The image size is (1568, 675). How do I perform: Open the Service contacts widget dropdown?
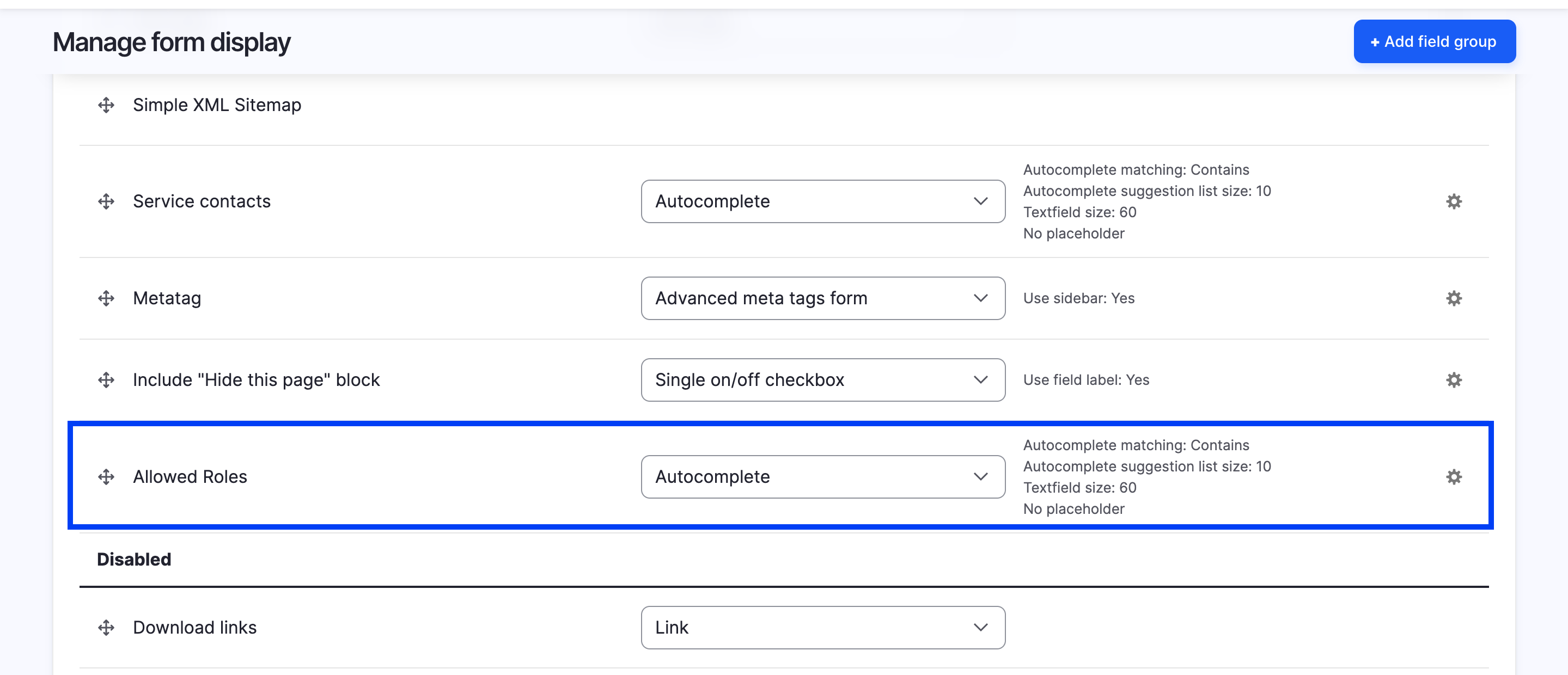coord(822,201)
